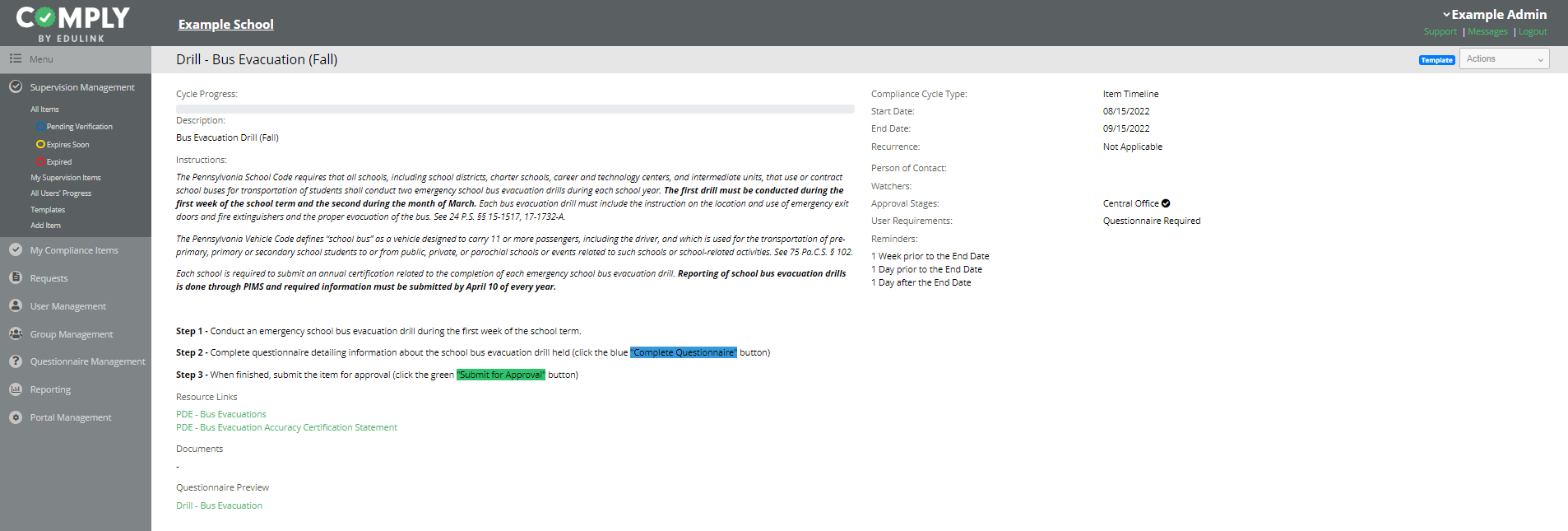Open the Group Management section

pos(72,334)
